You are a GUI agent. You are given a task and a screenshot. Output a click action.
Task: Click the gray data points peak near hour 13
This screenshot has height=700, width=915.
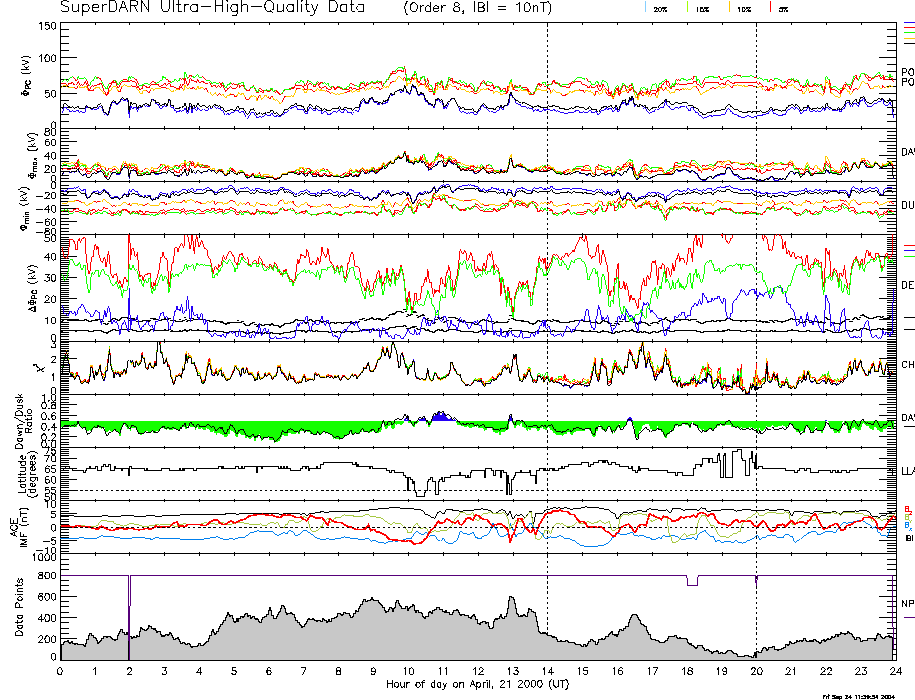[512, 610]
